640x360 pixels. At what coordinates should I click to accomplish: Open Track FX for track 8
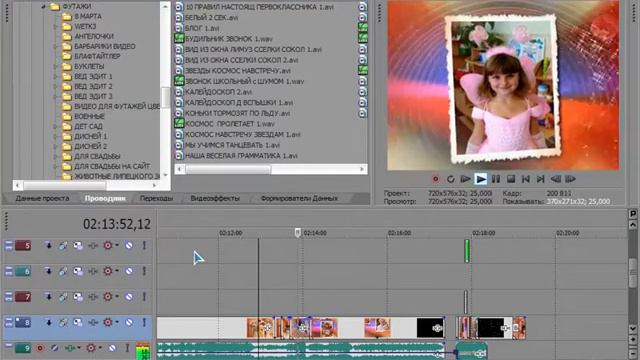pos(93,323)
